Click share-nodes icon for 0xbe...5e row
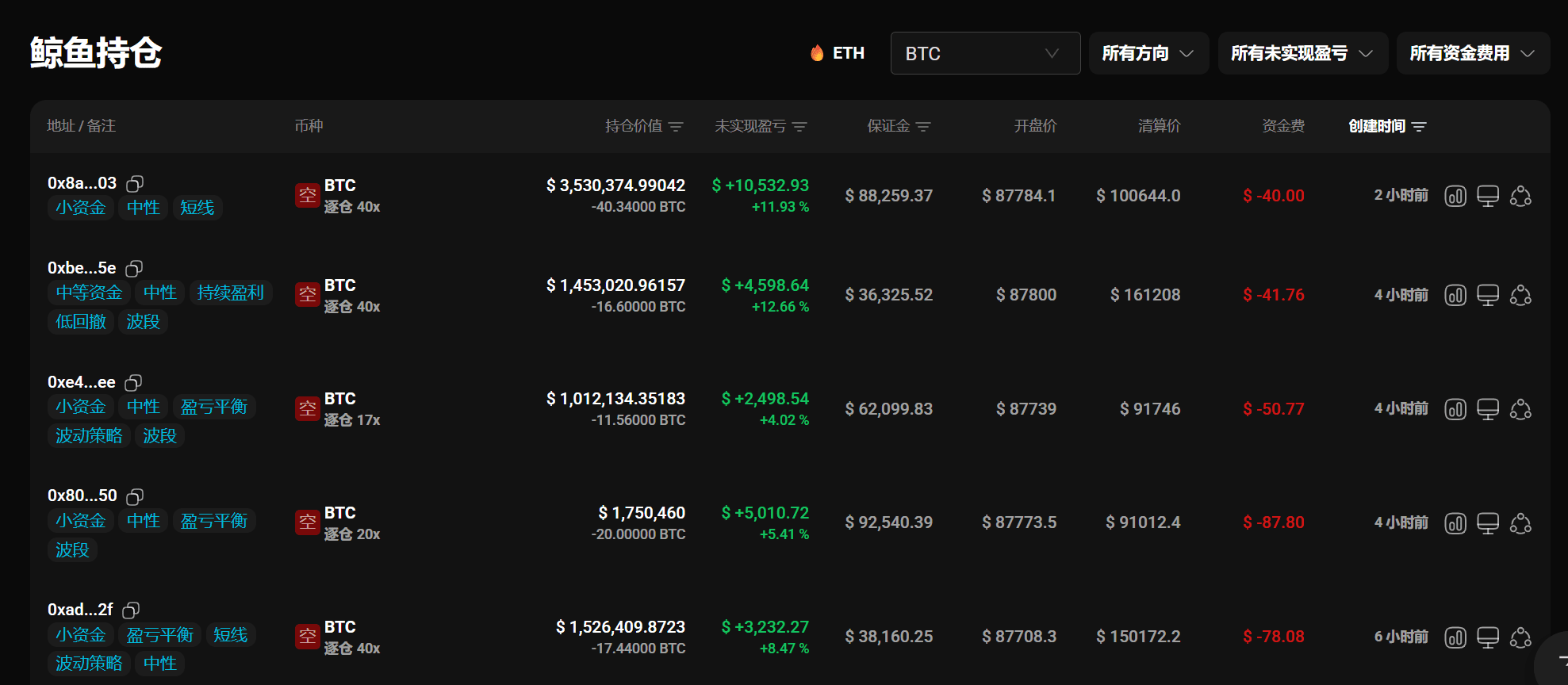1568x685 pixels. pyautogui.click(x=1520, y=295)
